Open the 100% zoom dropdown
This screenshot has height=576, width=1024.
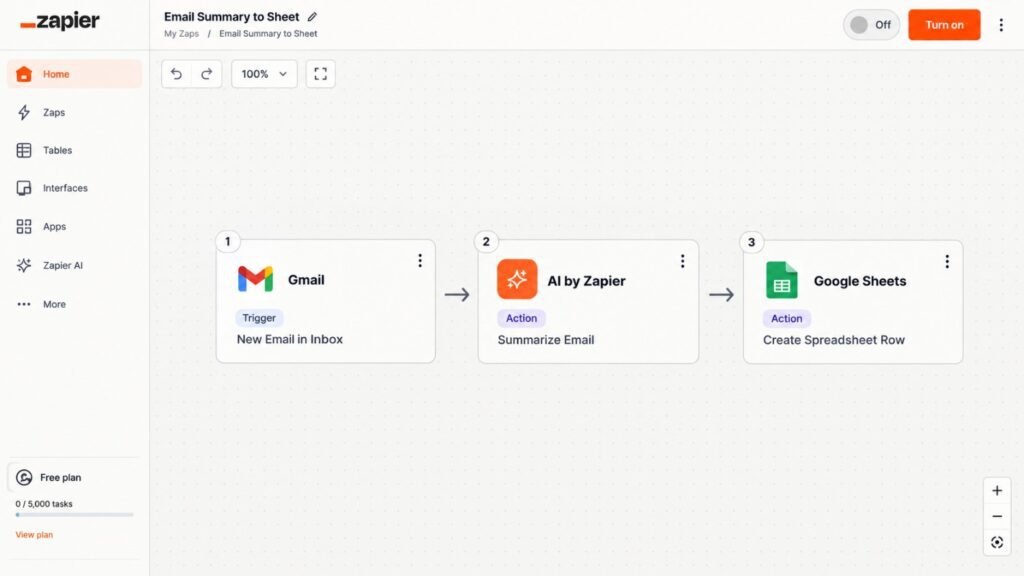264,74
